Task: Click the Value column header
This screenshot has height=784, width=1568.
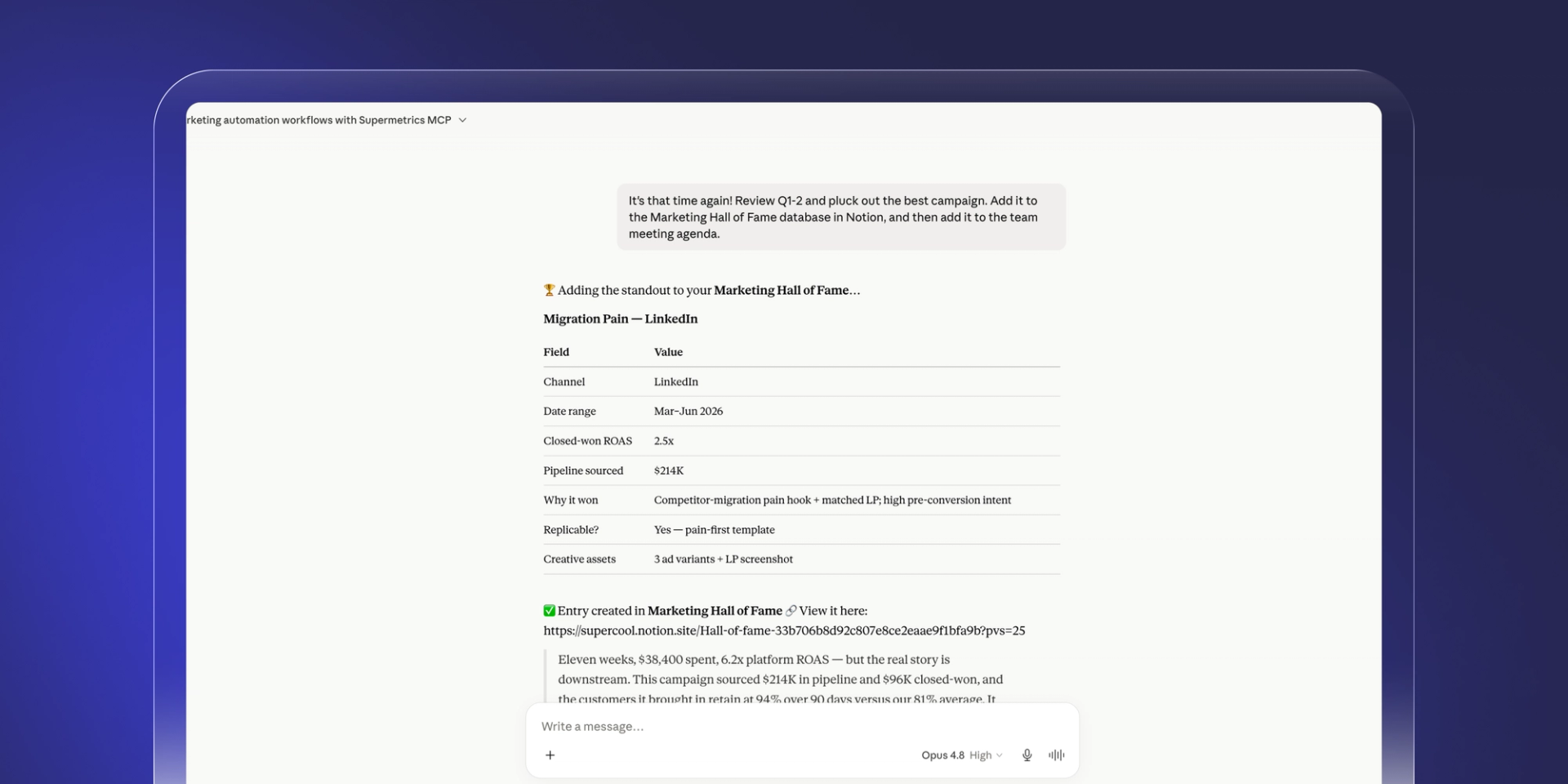Action: pyautogui.click(x=668, y=352)
